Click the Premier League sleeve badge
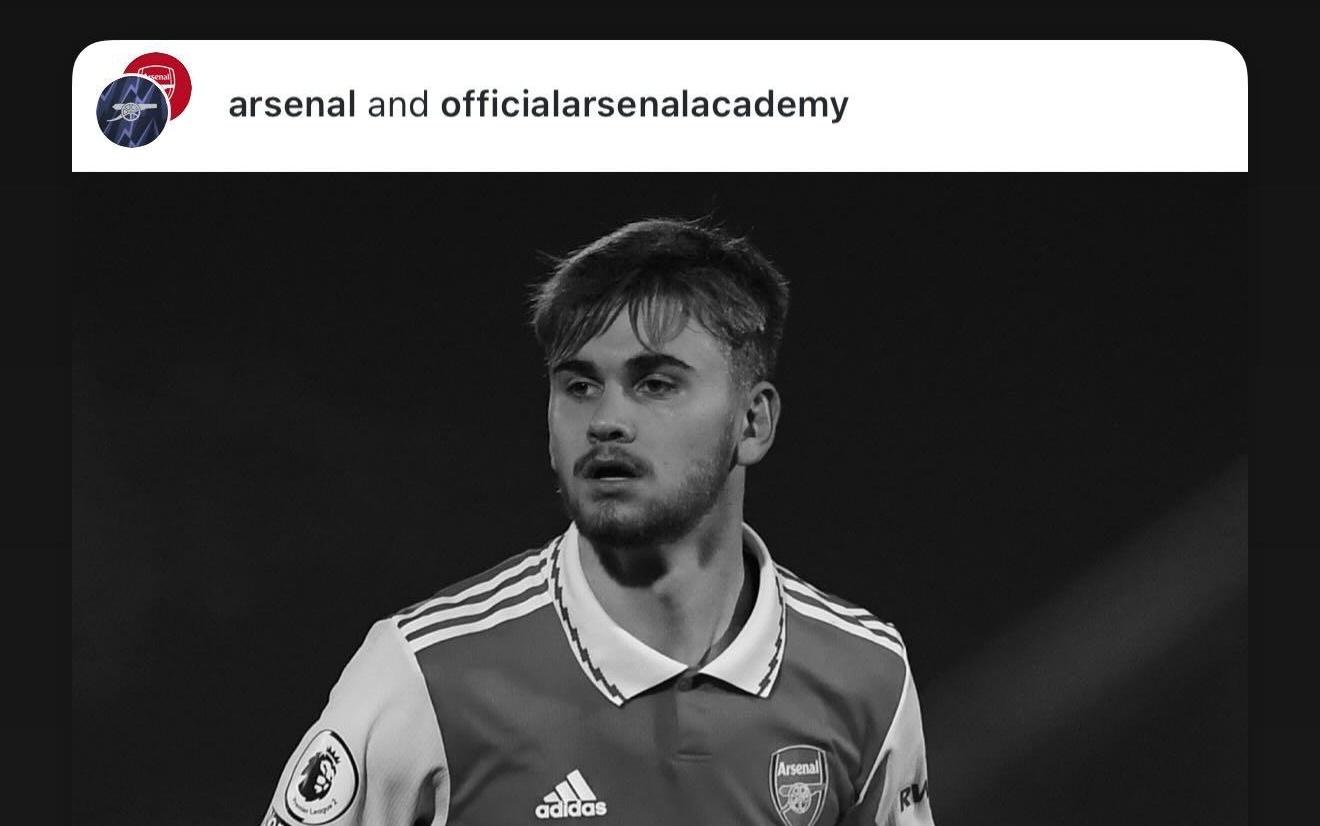The image size is (1320, 826). (320, 777)
